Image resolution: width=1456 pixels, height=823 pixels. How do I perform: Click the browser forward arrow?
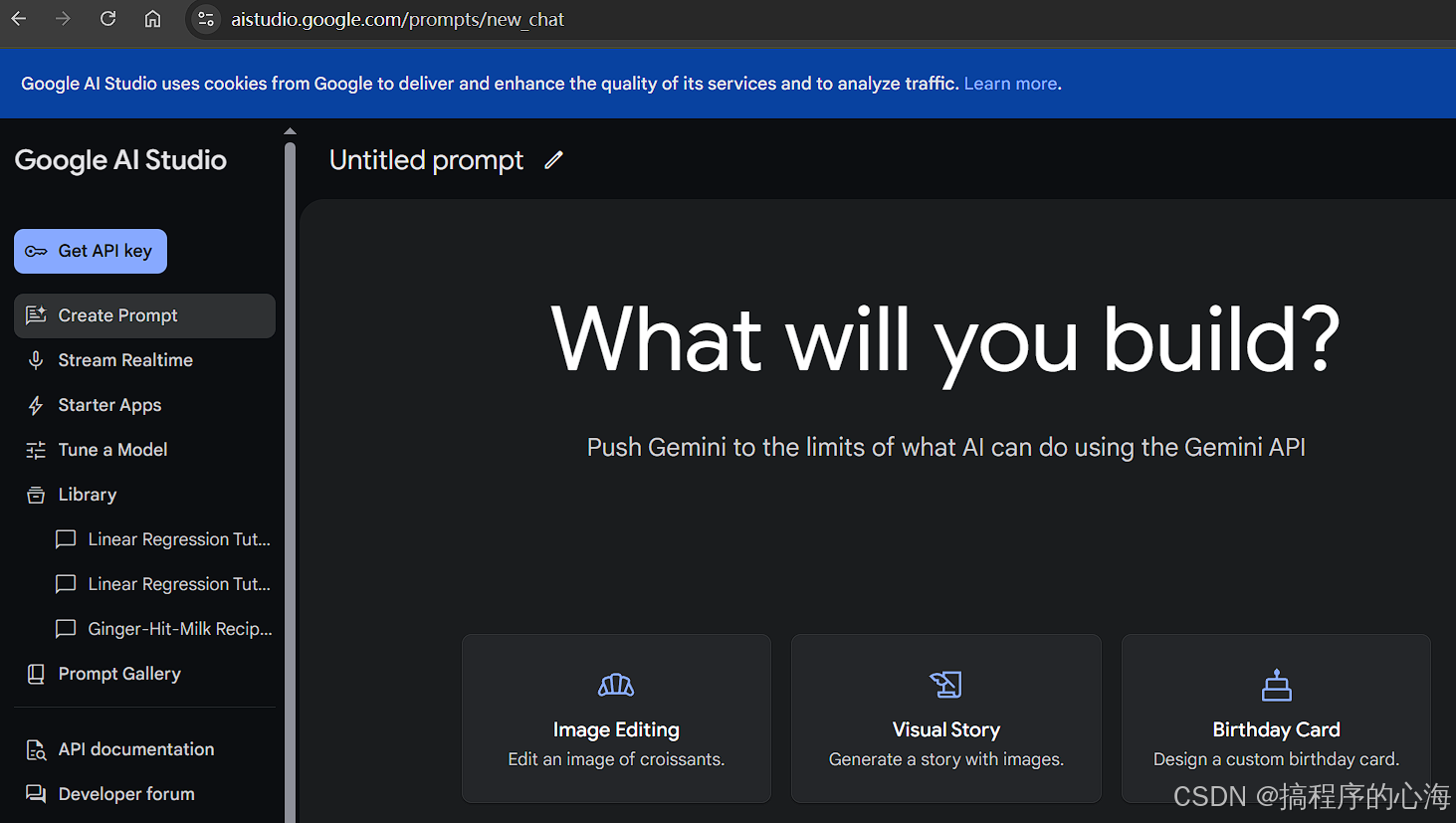63,19
